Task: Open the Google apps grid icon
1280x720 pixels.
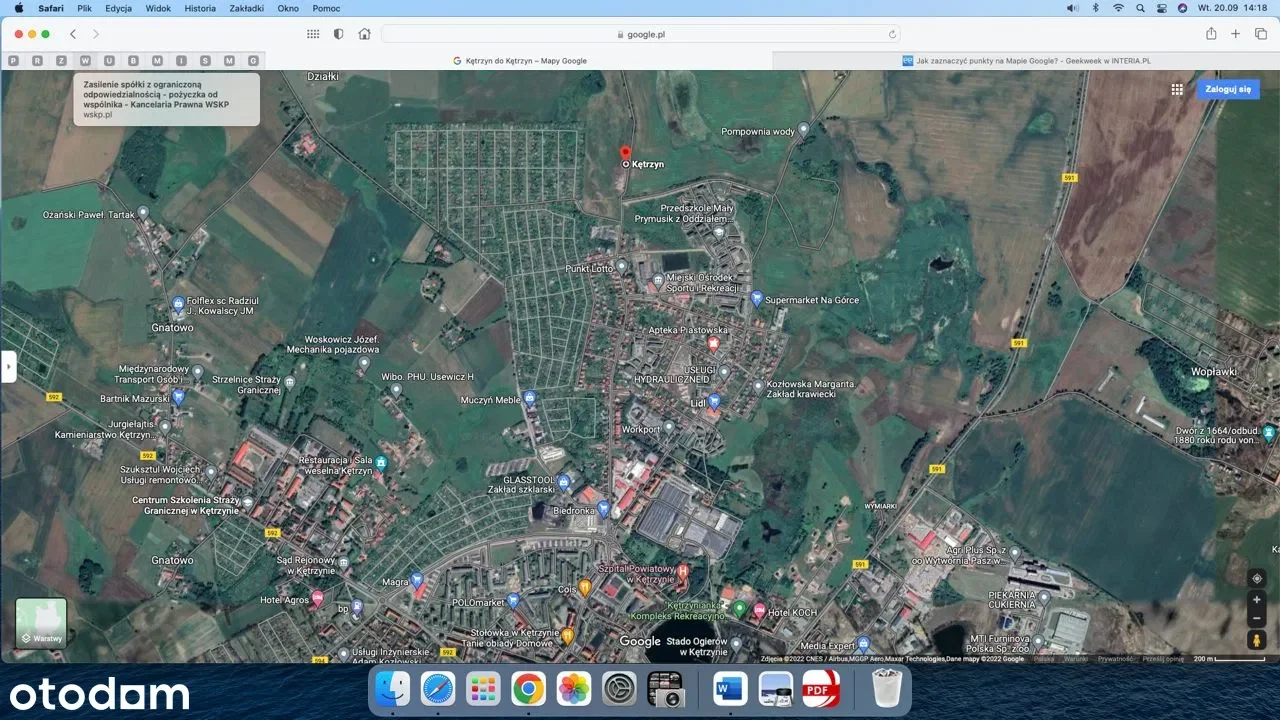Action: pyautogui.click(x=1177, y=89)
